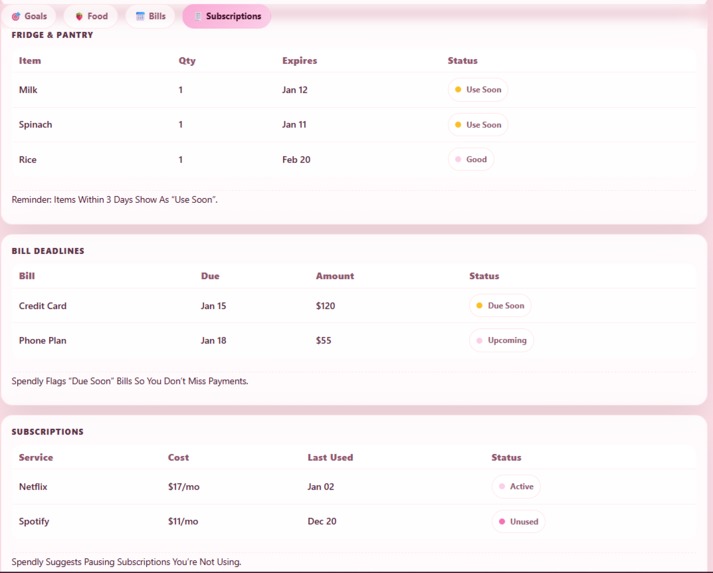Viewport: 713px width, 573px height.
Task: Click the strawberry icon on Food tab
Action: point(79,16)
